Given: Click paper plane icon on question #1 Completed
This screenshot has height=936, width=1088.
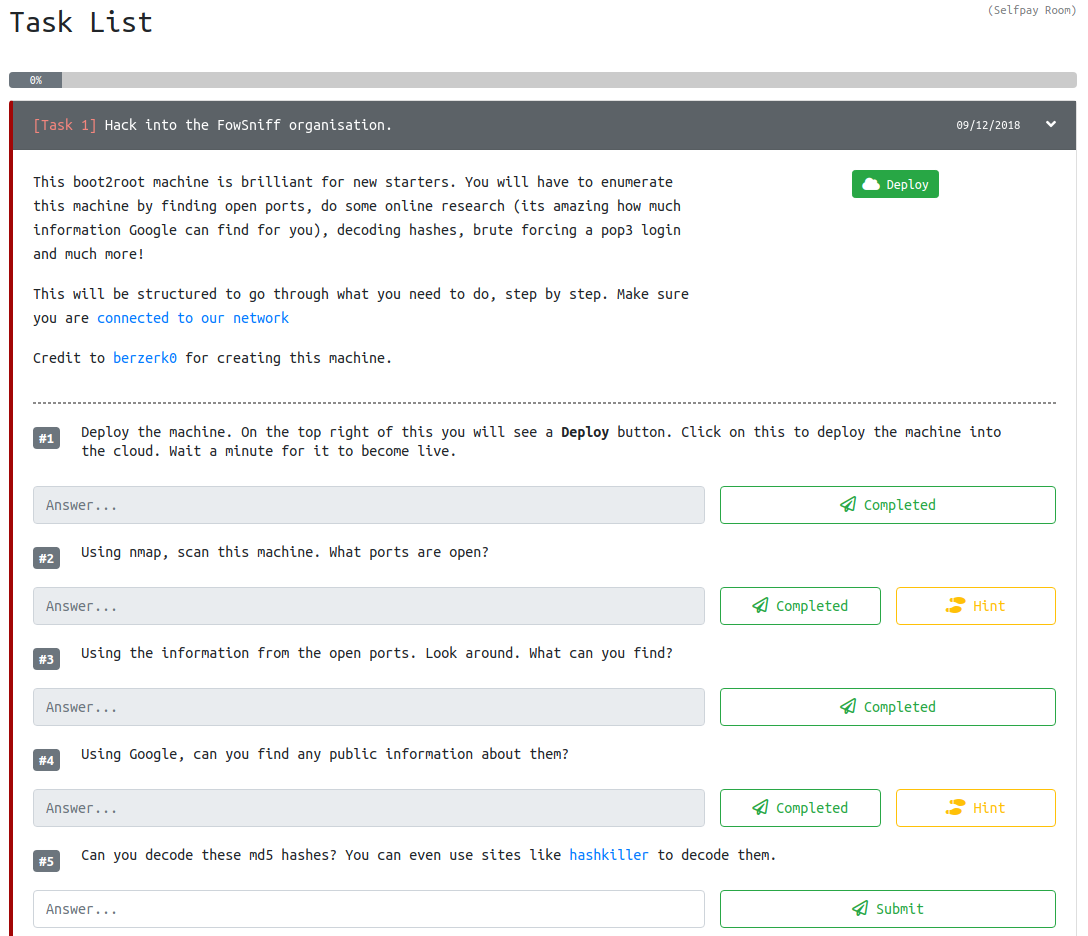Looking at the screenshot, I should pyautogui.click(x=848, y=504).
